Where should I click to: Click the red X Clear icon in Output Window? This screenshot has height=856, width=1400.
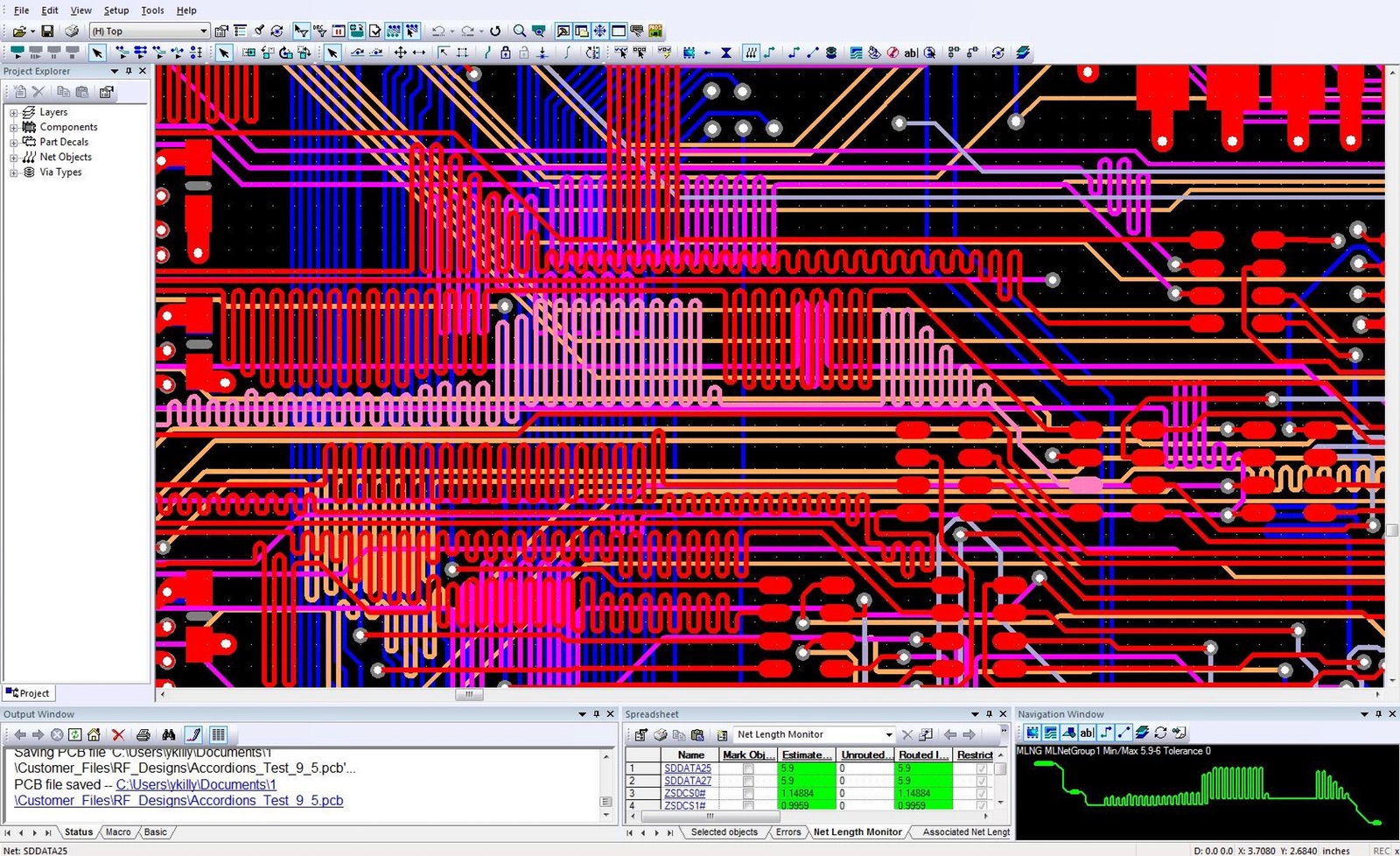click(118, 734)
